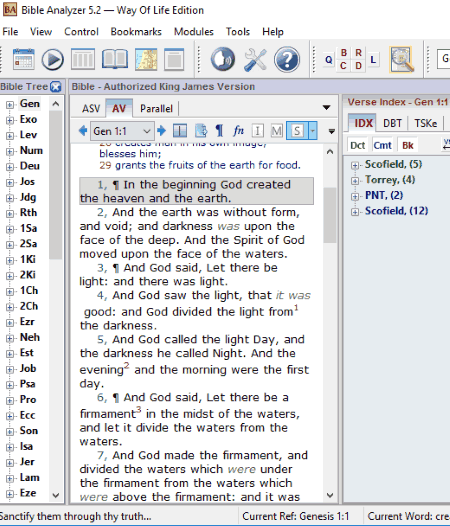Expand the Scofield, (12) entry
The height and width of the screenshot is (526, 450).
[x=355, y=212]
